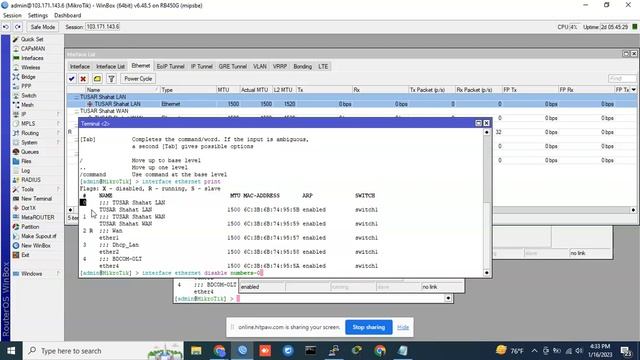Open CAPsMAN from the sidebar
Screen dimensions: 640x360
coord(33,49)
